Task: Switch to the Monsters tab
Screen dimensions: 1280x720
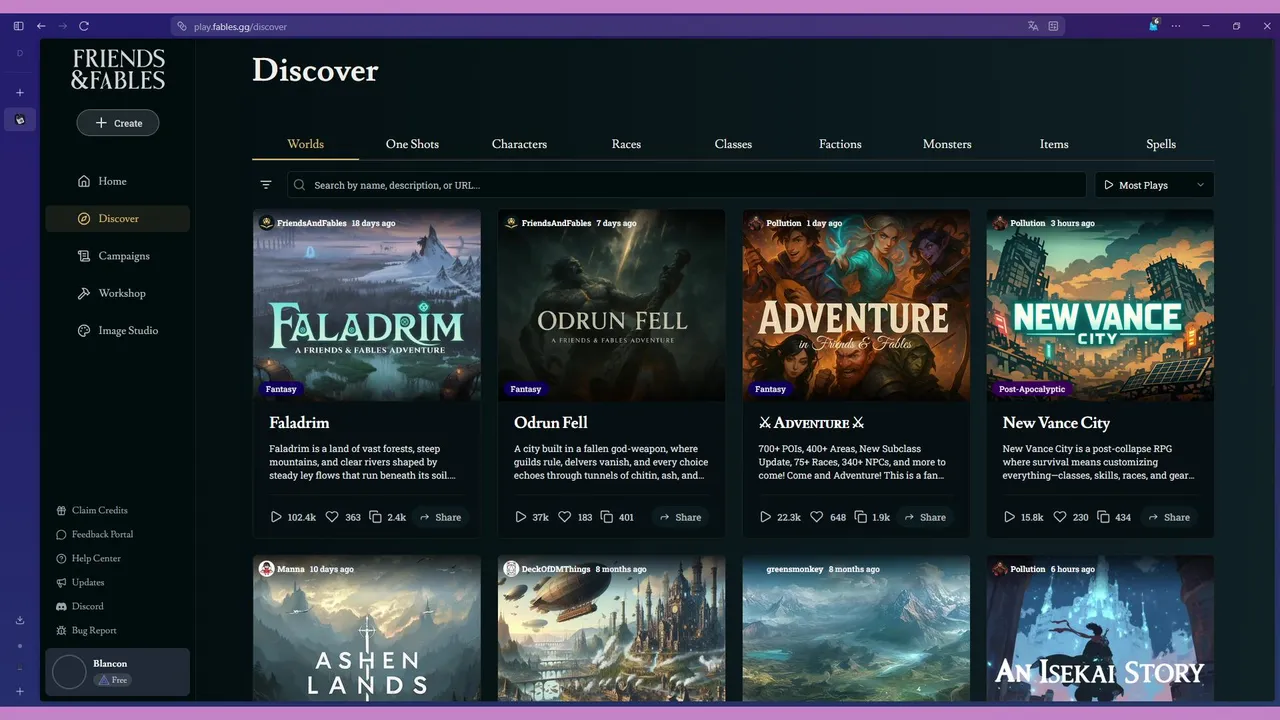Action: pyautogui.click(x=947, y=144)
